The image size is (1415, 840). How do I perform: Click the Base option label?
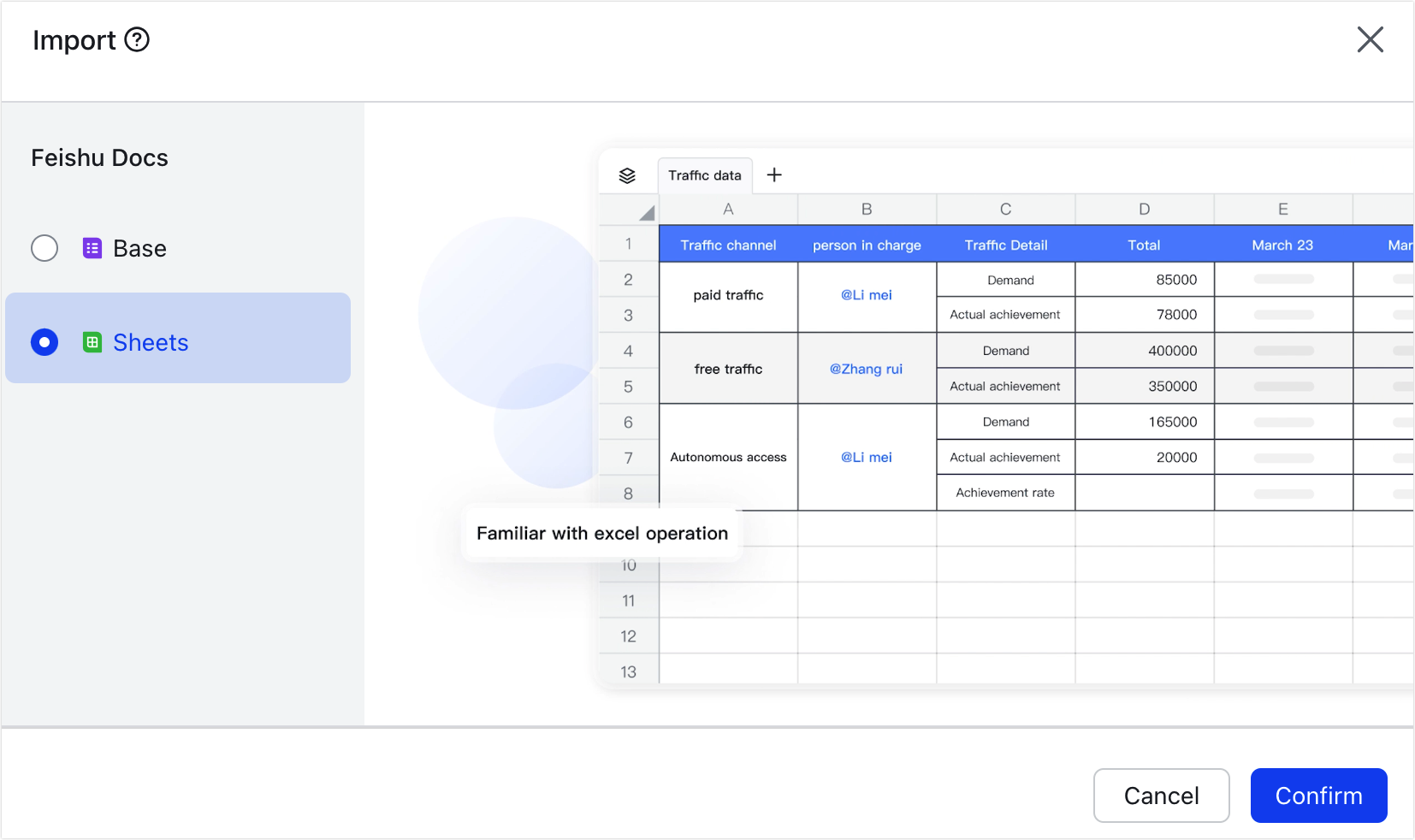(x=139, y=248)
